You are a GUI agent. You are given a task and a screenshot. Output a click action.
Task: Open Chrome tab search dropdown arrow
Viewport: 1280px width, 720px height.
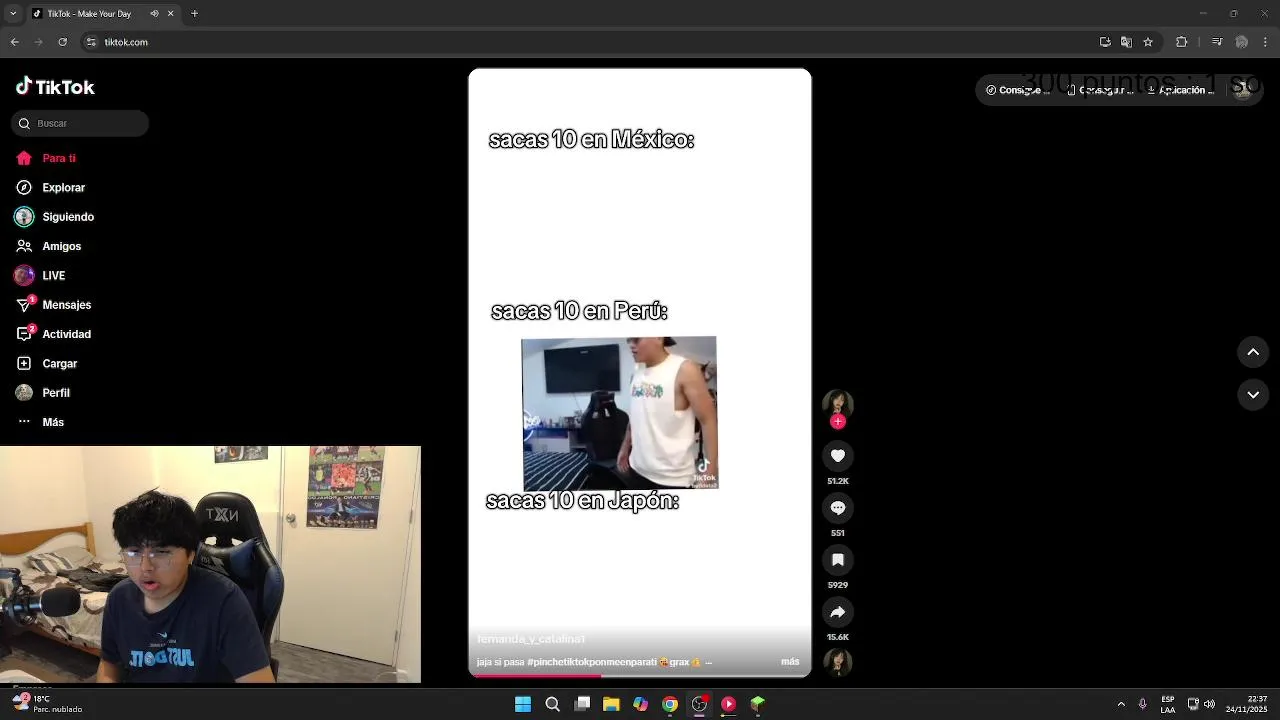click(x=14, y=14)
